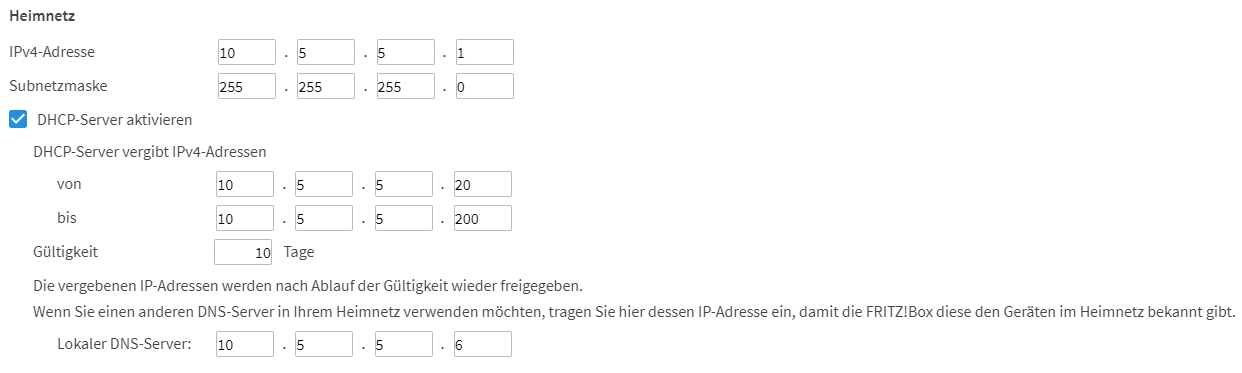Click the Lokaler DNS-Server first octet field
Screen dimensions: 1242x373
pyautogui.click(x=244, y=345)
